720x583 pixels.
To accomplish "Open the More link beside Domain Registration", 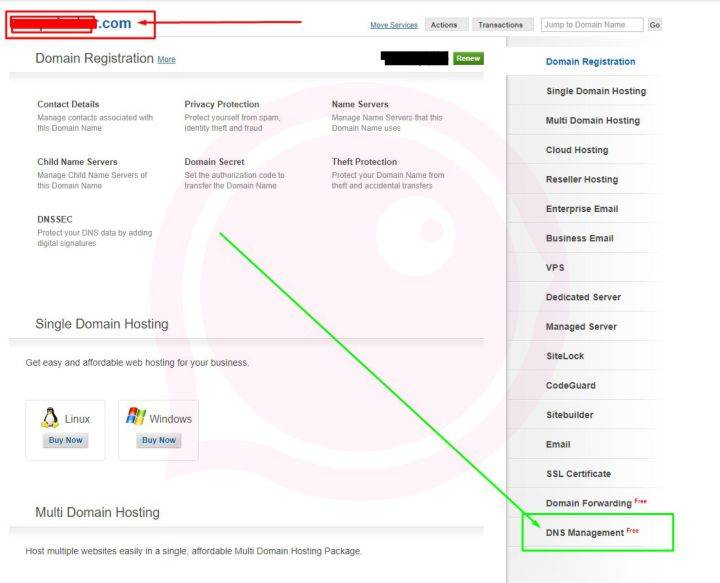I will tap(166, 60).
